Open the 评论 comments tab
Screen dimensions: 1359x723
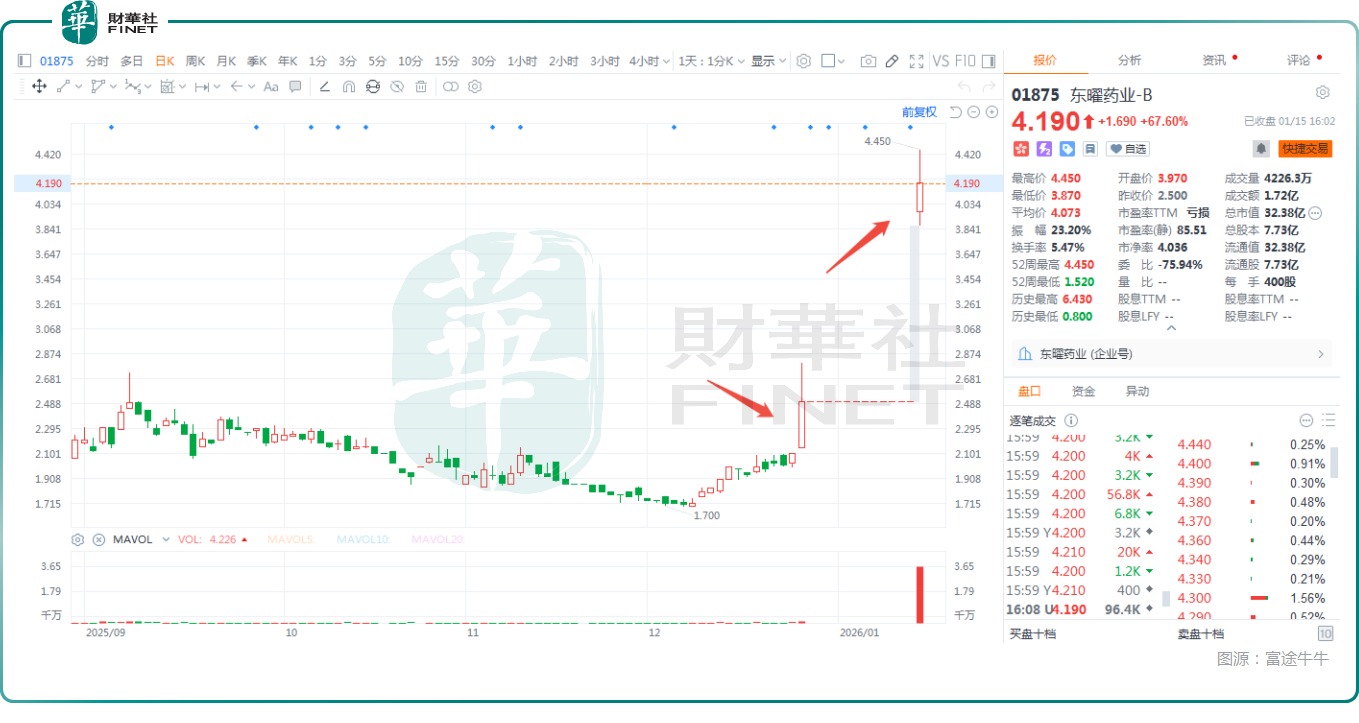pos(1299,60)
